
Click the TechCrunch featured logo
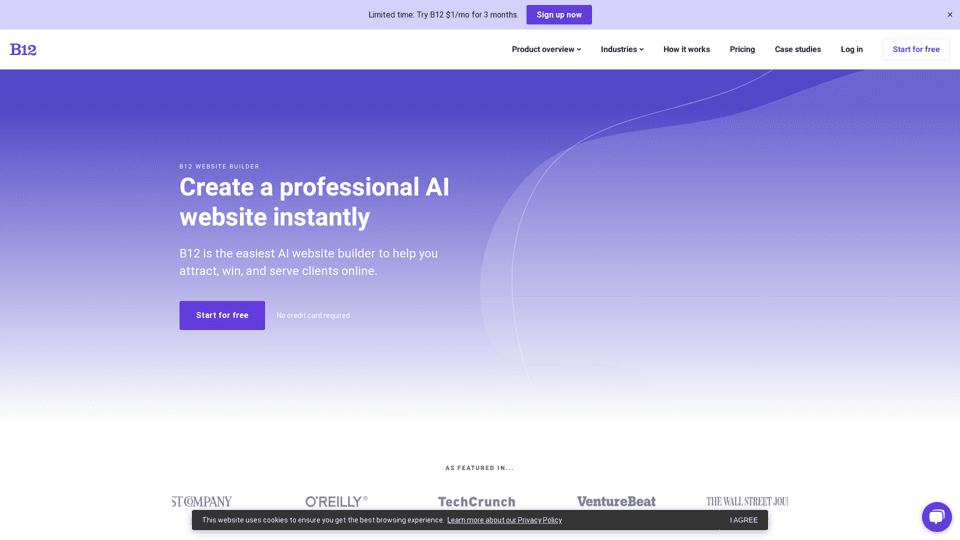pyautogui.click(x=476, y=501)
